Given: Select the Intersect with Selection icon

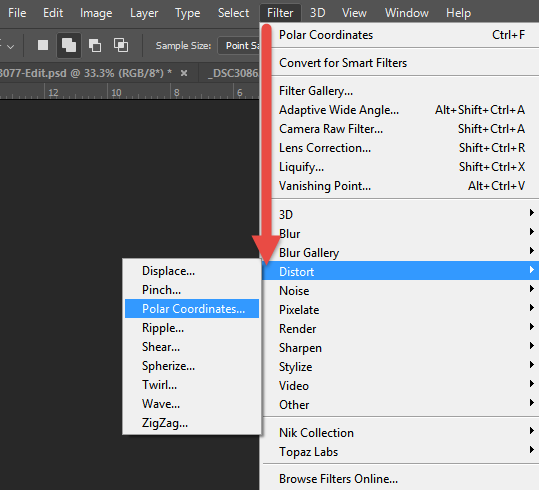Looking at the screenshot, I should coord(121,45).
